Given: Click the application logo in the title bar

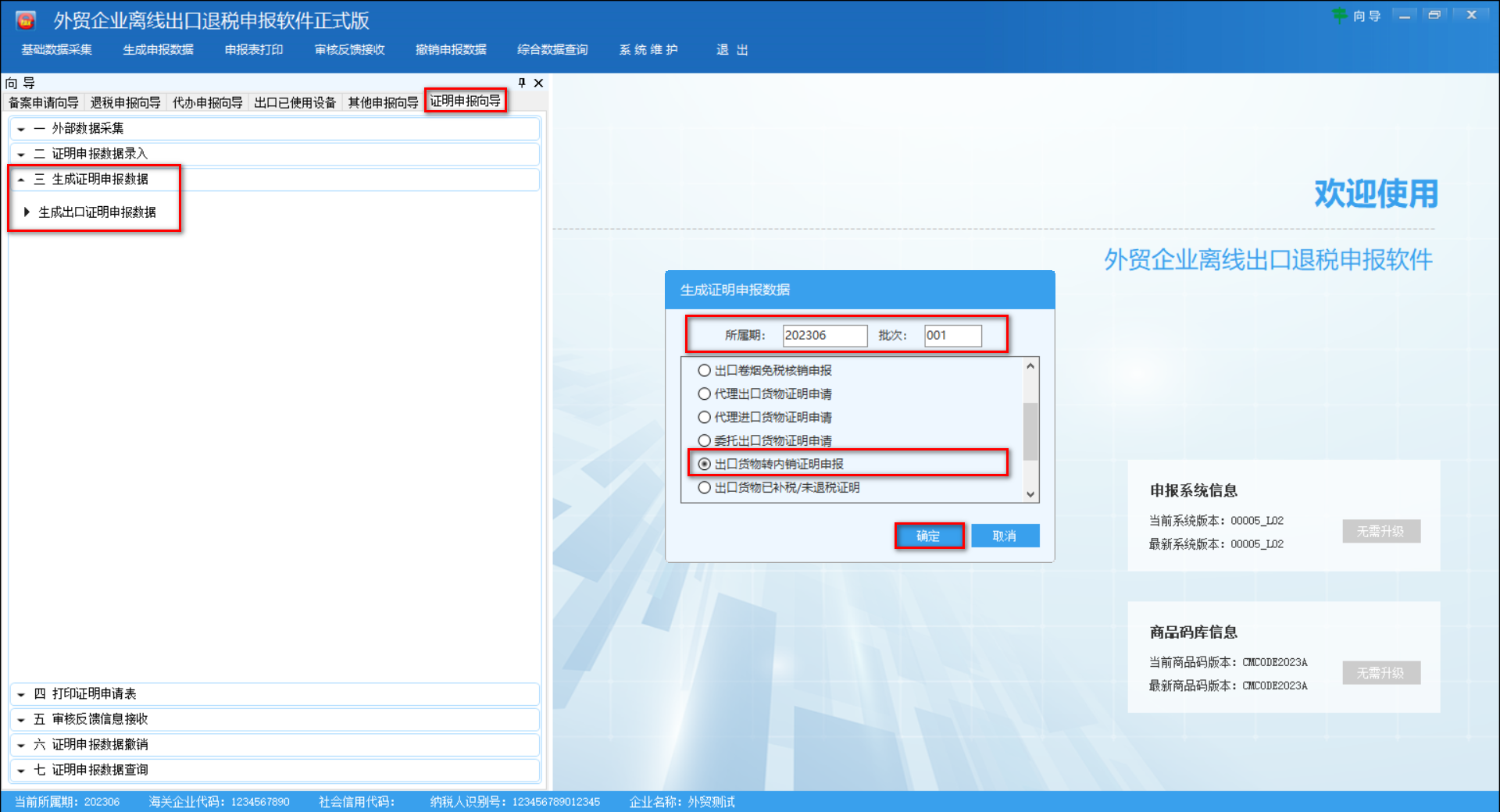Looking at the screenshot, I should 24,20.
